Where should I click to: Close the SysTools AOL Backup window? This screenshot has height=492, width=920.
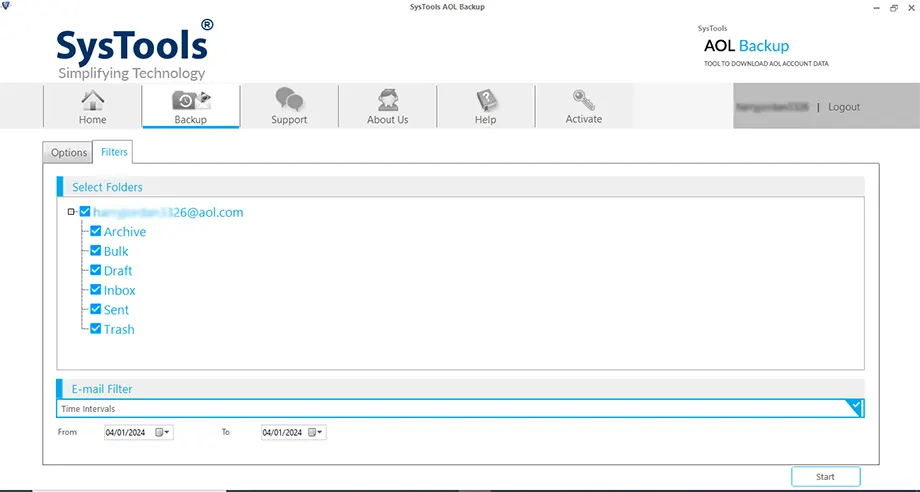911,8
